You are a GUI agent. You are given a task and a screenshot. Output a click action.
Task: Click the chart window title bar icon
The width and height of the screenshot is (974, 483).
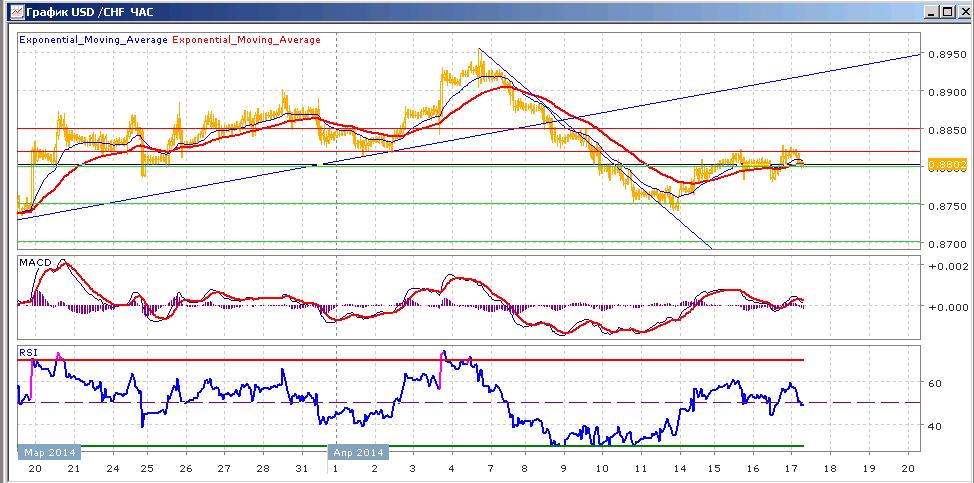(x=16, y=11)
